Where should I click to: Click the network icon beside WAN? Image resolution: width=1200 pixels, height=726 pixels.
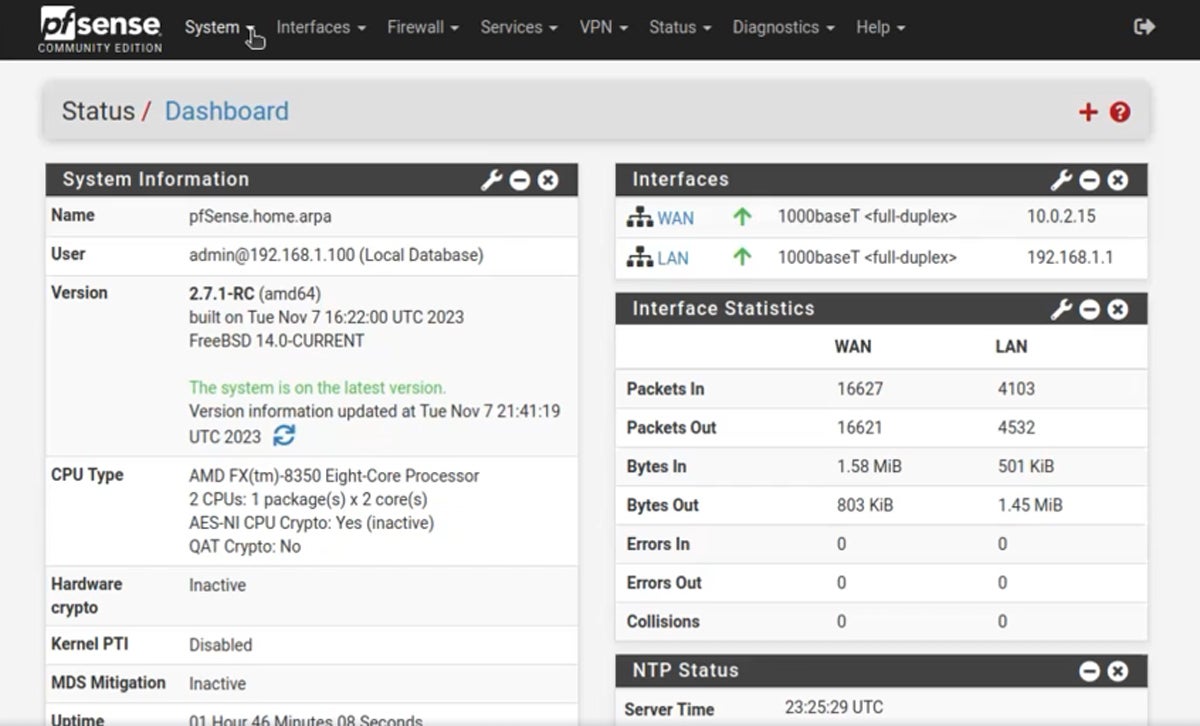click(639, 217)
